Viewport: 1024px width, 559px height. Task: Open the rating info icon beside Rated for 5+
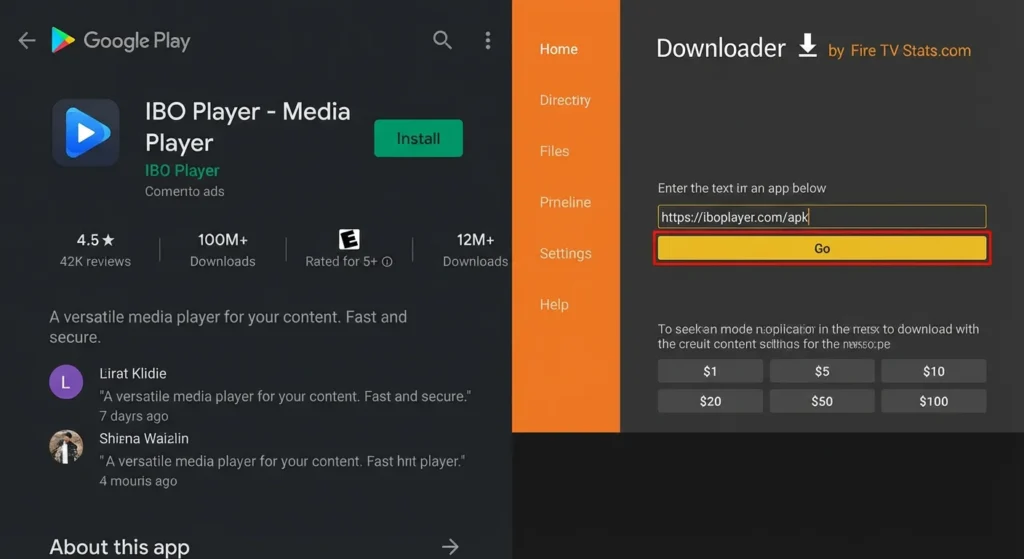point(387,262)
